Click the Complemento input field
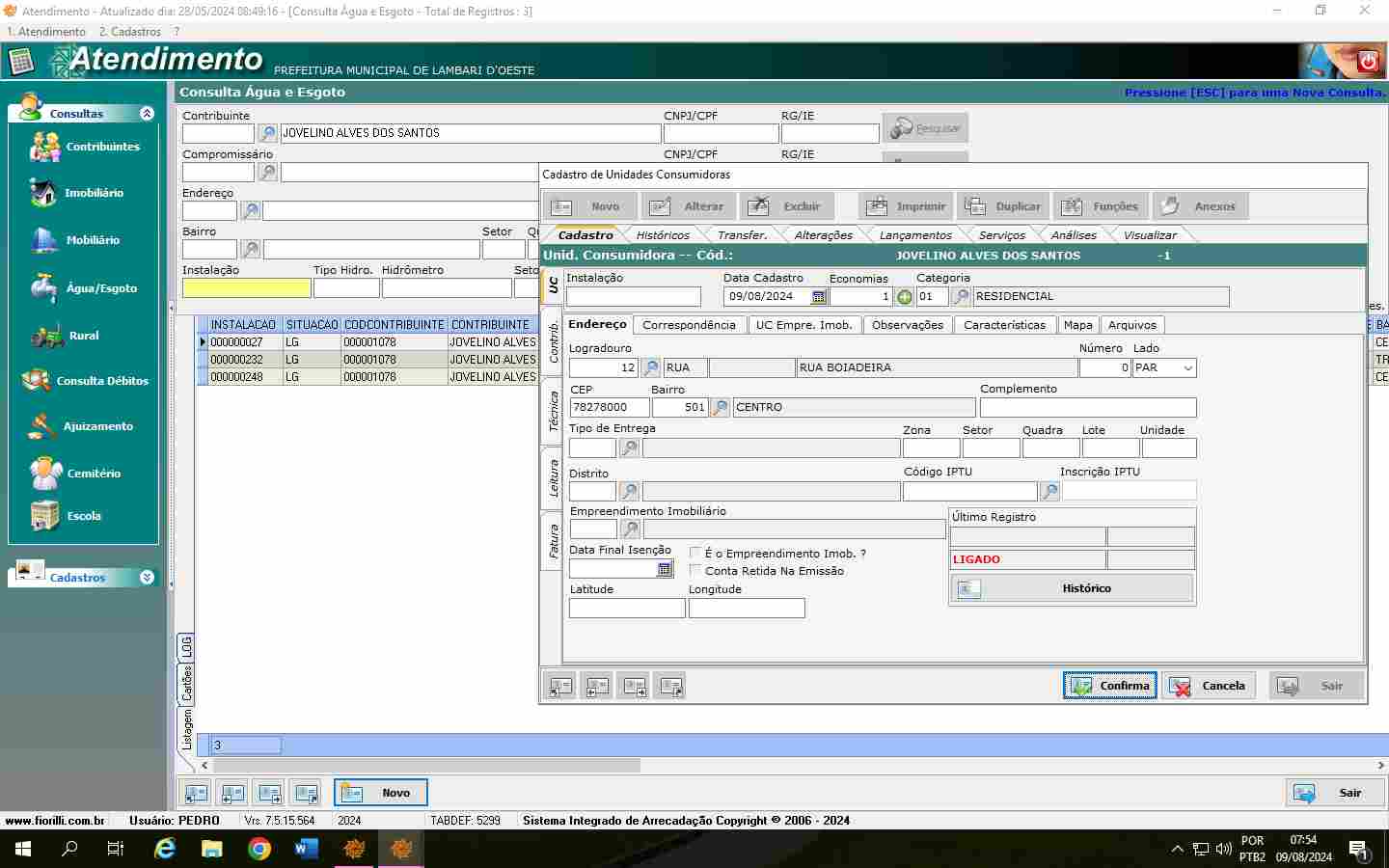The width and height of the screenshot is (1389, 868). (1087, 408)
